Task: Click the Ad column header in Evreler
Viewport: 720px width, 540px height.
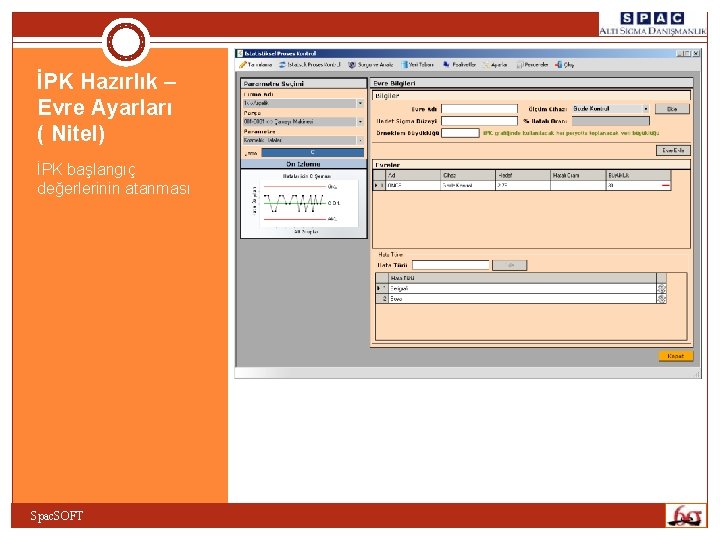Action: coord(413,175)
